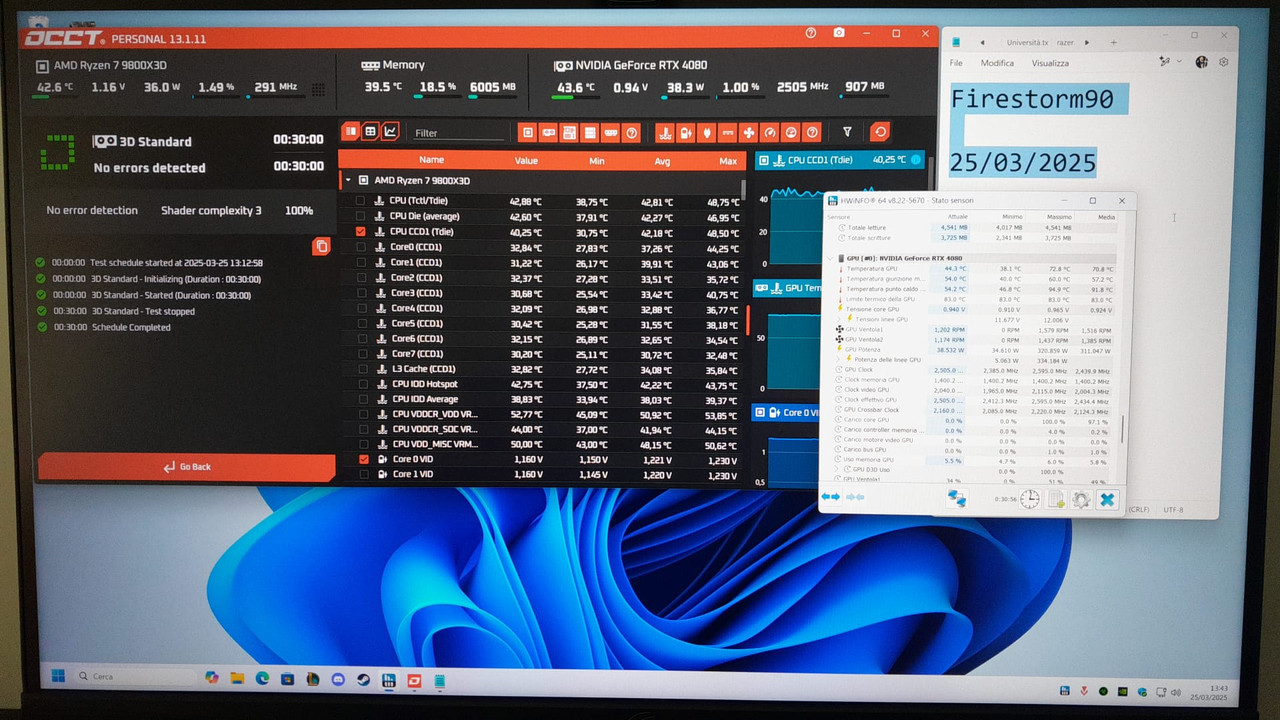This screenshot has height=720, width=1280.
Task: Enable the CPU IOD Hotspot checkbox
Action: tap(361, 384)
